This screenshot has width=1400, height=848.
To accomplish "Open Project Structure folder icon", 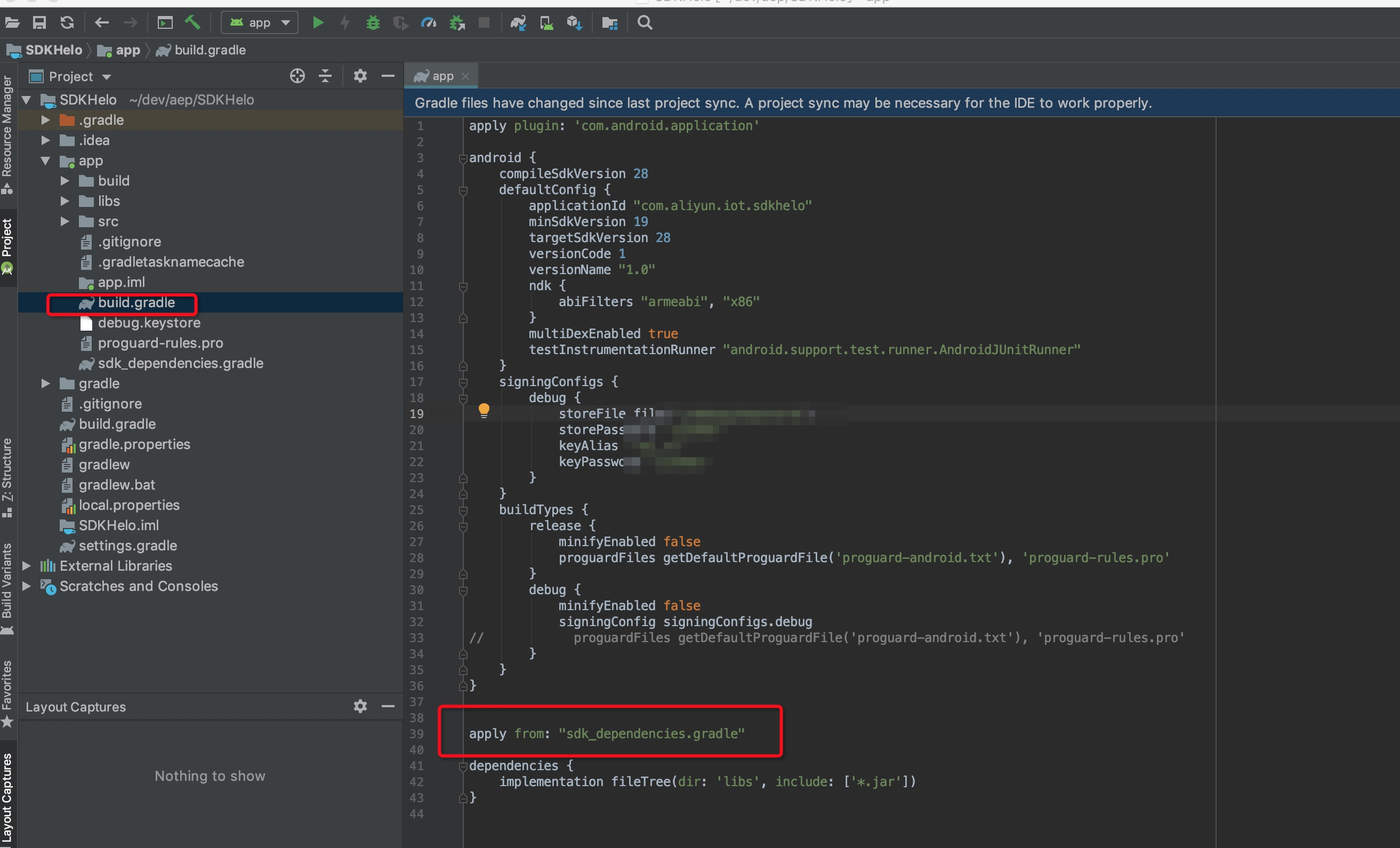I will [x=610, y=23].
